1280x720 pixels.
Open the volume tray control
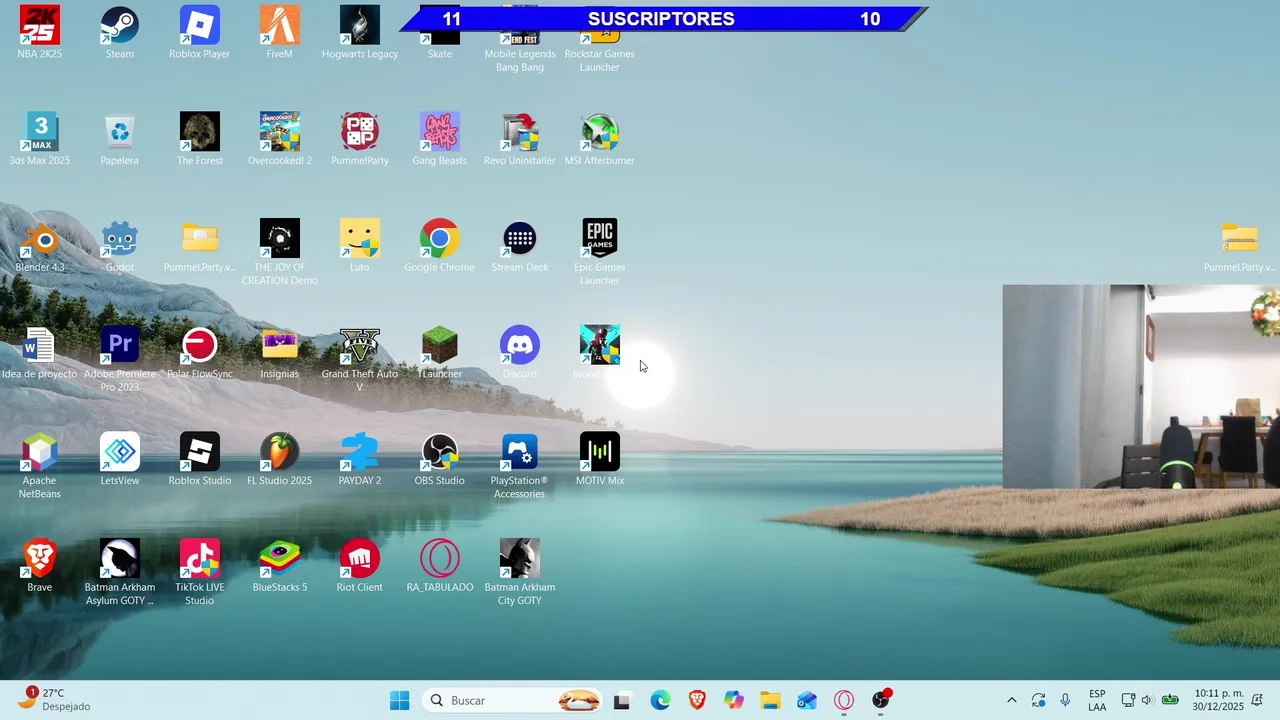point(1147,701)
